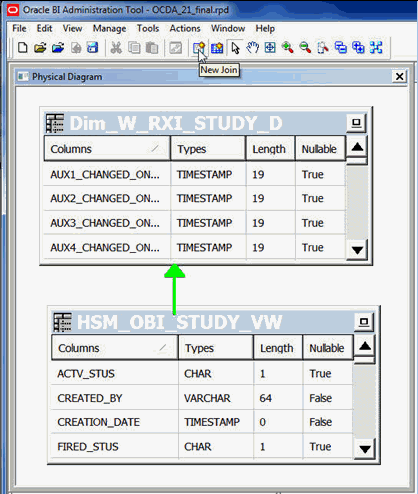Click the HSM_OBI_STUDY_VW table title
The image size is (418, 494).
tap(180, 322)
